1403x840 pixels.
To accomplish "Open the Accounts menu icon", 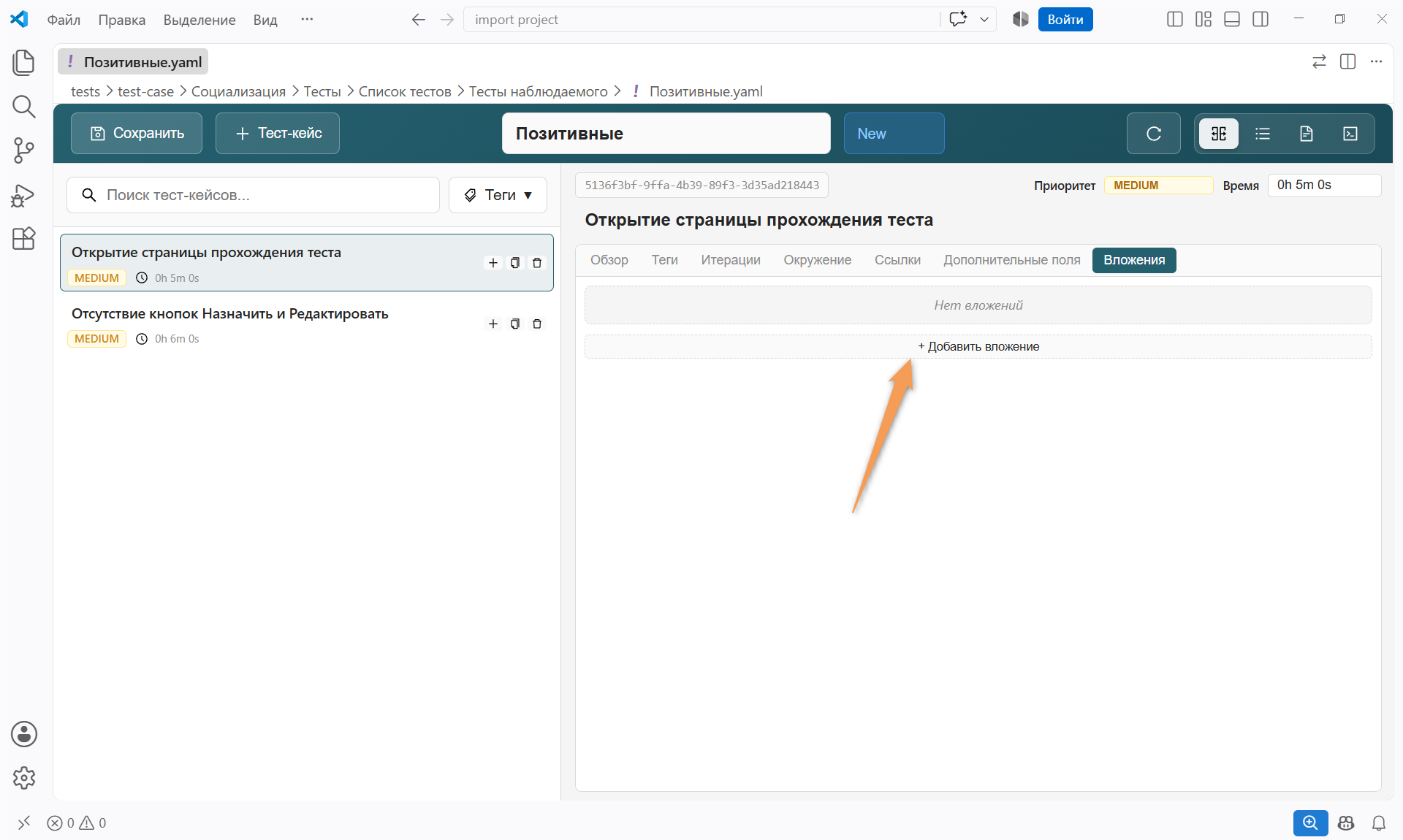I will (23, 734).
